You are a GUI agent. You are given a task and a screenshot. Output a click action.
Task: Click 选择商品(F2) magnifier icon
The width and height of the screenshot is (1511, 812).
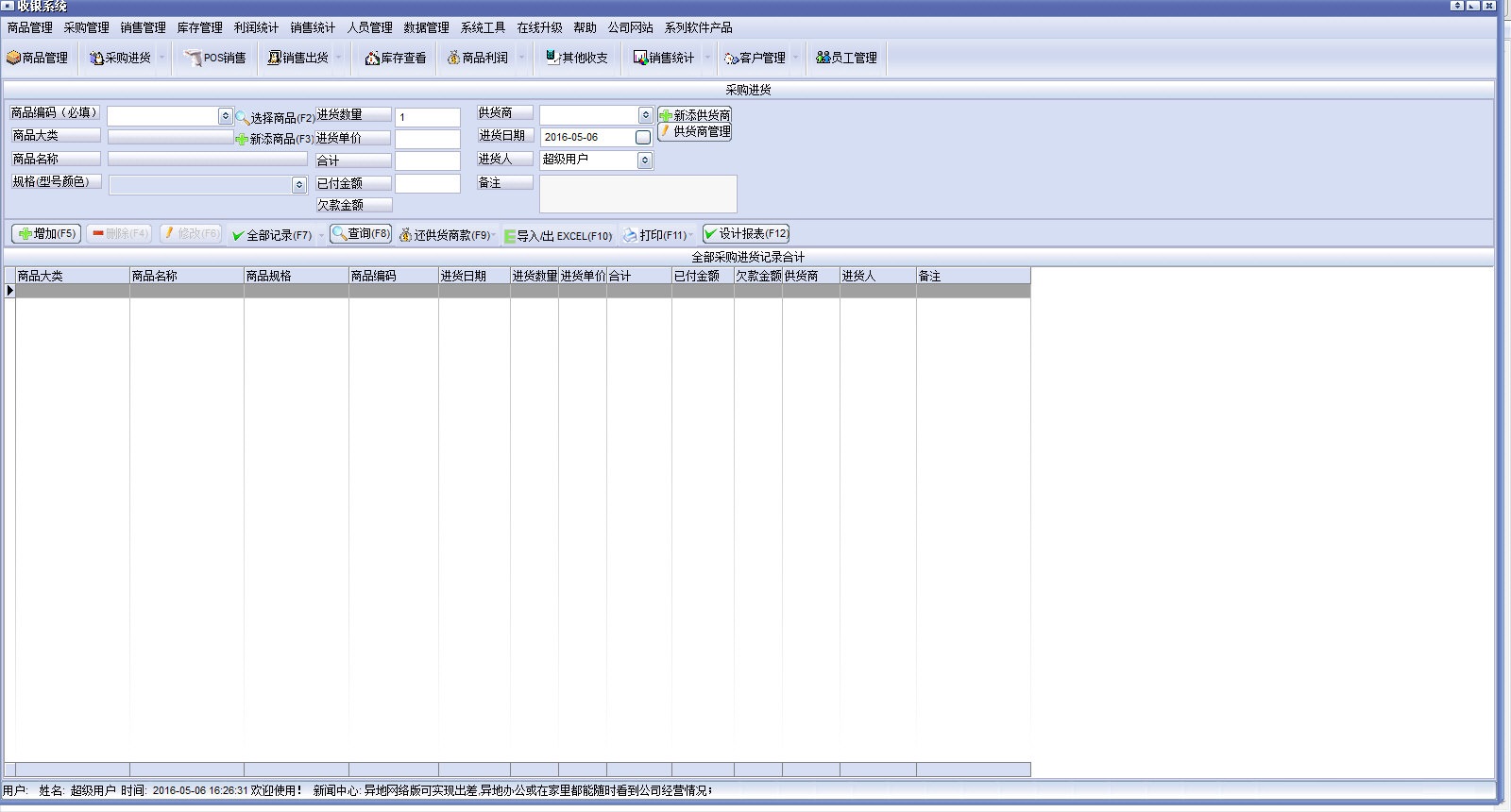(x=243, y=117)
